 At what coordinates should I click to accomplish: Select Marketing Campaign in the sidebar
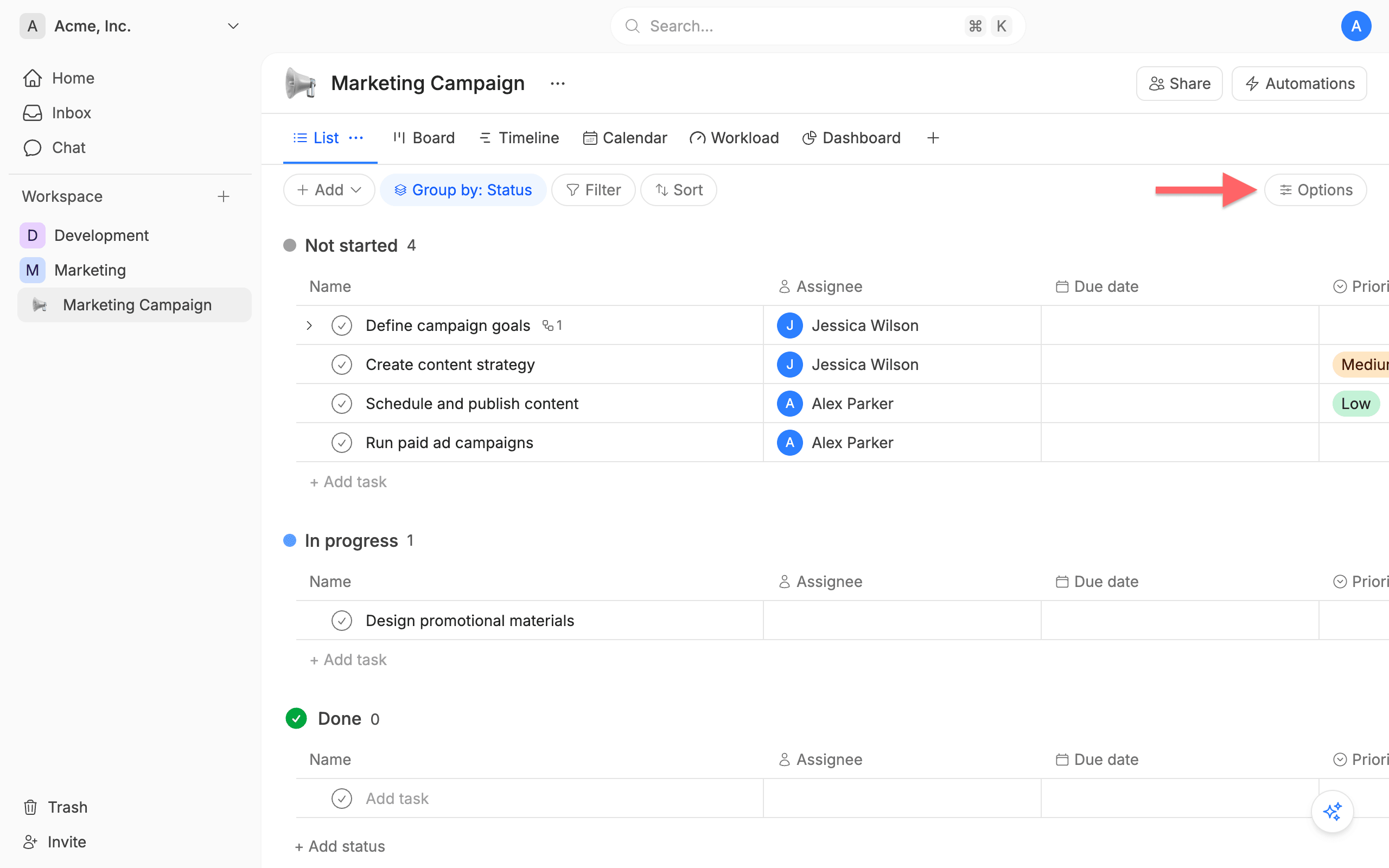[x=135, y=305]
